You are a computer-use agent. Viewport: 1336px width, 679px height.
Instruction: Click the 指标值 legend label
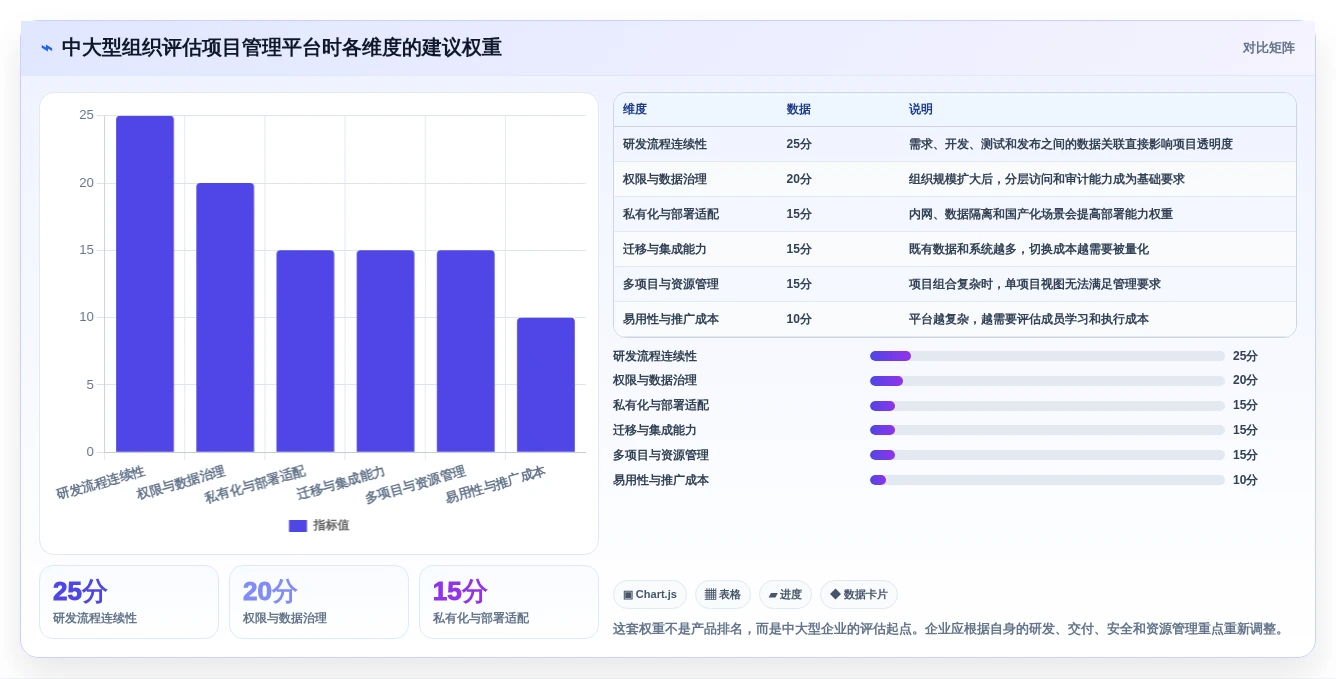point(331,525)
